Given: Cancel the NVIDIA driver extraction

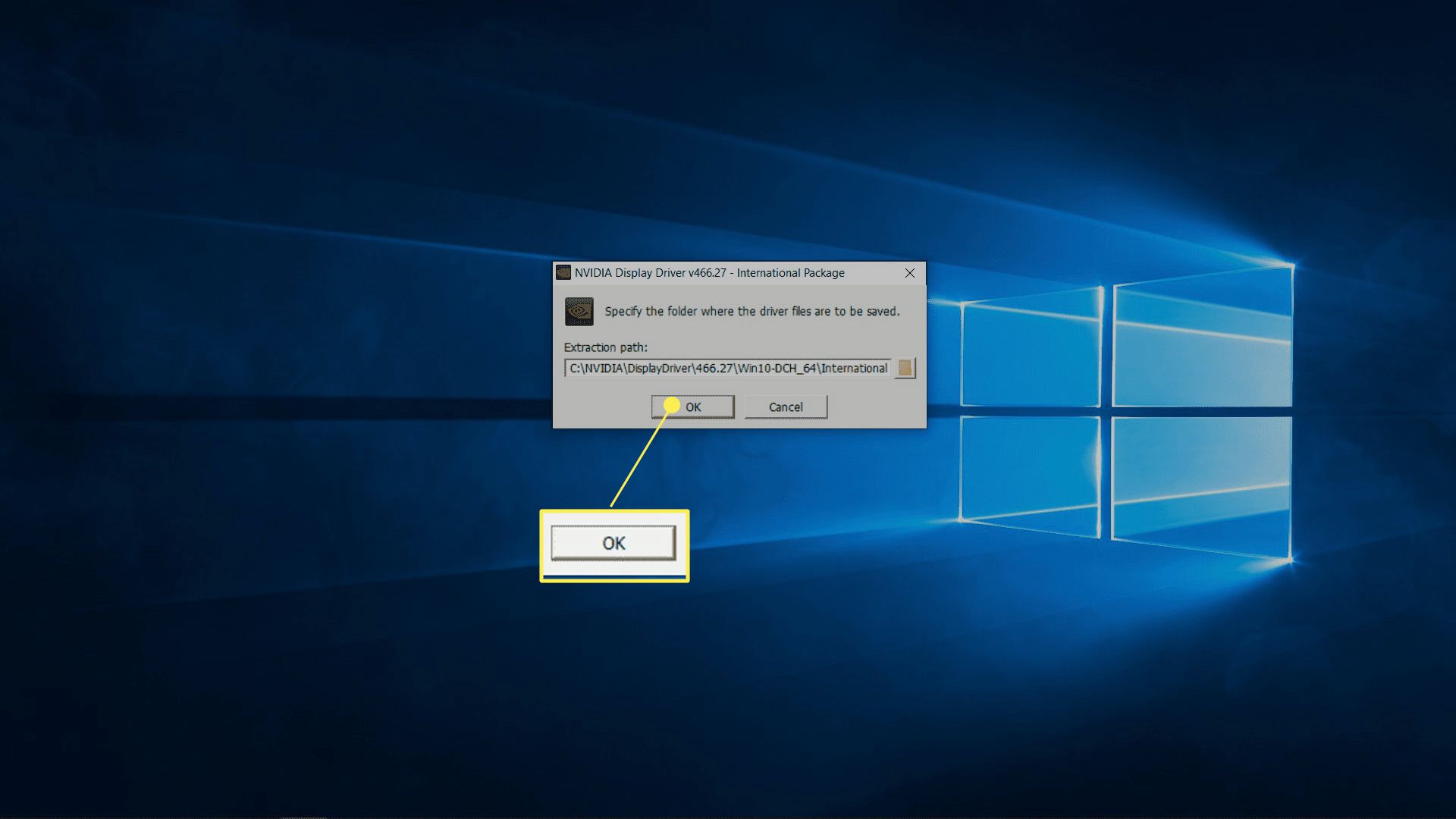Looking at the screenshot, I should [x=786, y=407].
